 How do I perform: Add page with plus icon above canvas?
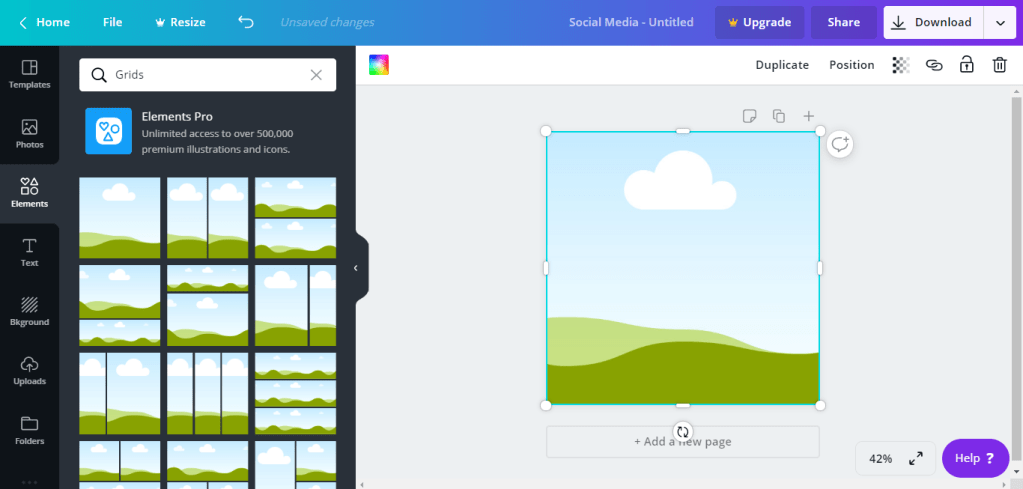tap(809, 116)
